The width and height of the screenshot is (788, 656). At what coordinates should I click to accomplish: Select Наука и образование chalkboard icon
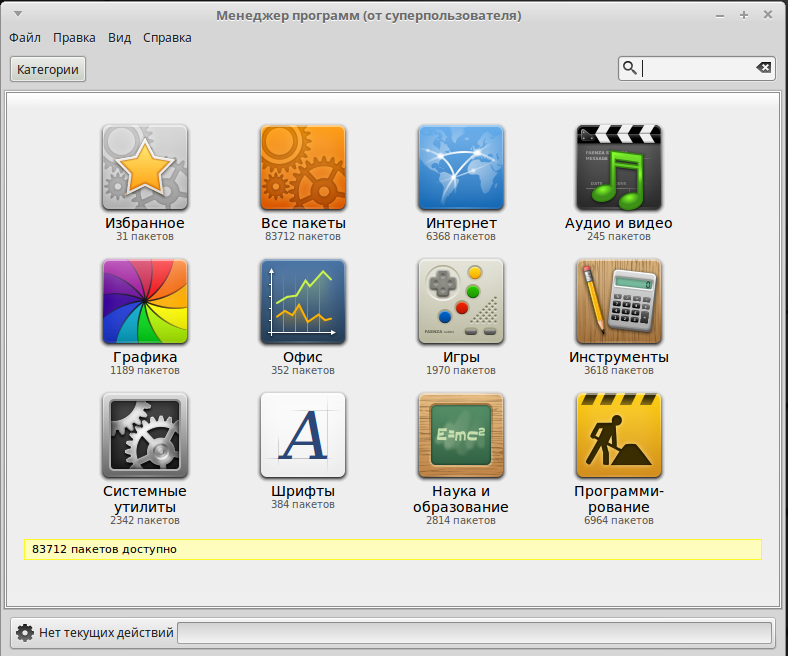pyautogui.click(x=461, y=435)
